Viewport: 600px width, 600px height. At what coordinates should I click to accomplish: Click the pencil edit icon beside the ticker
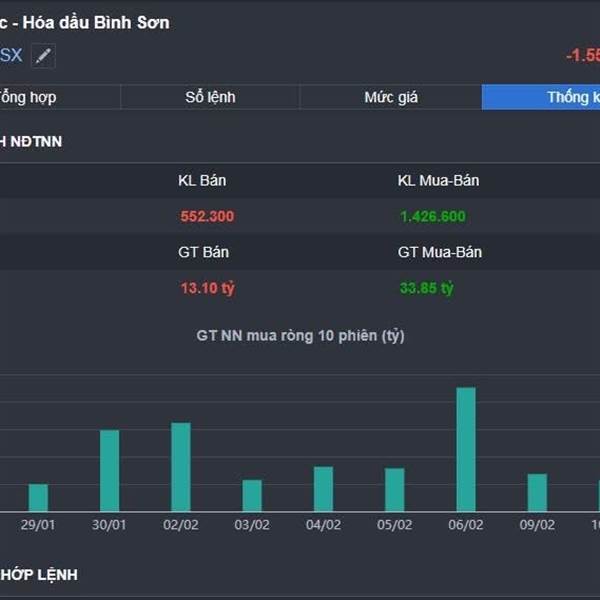click(x=42, y=56)
